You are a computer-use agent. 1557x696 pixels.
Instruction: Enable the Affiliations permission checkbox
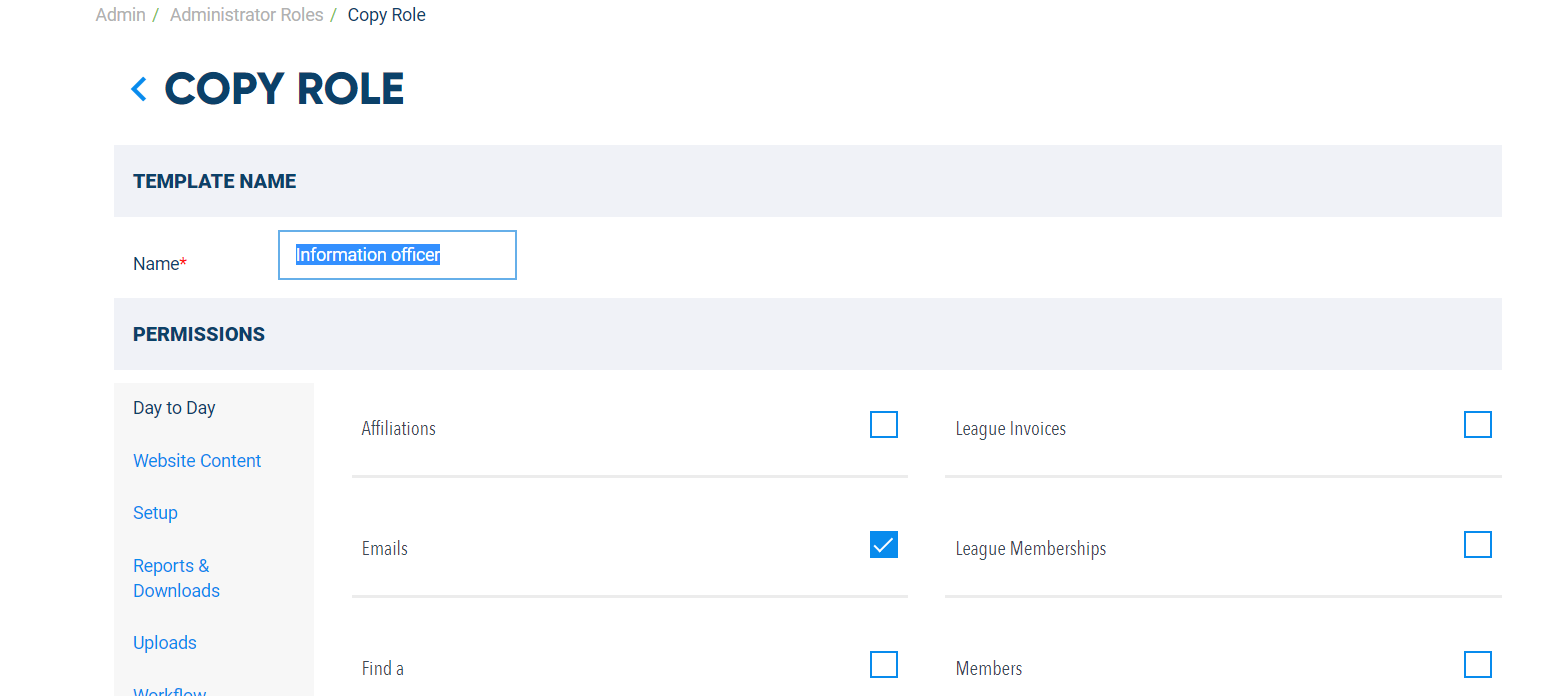pyautogui.click(x=884, y=425)
